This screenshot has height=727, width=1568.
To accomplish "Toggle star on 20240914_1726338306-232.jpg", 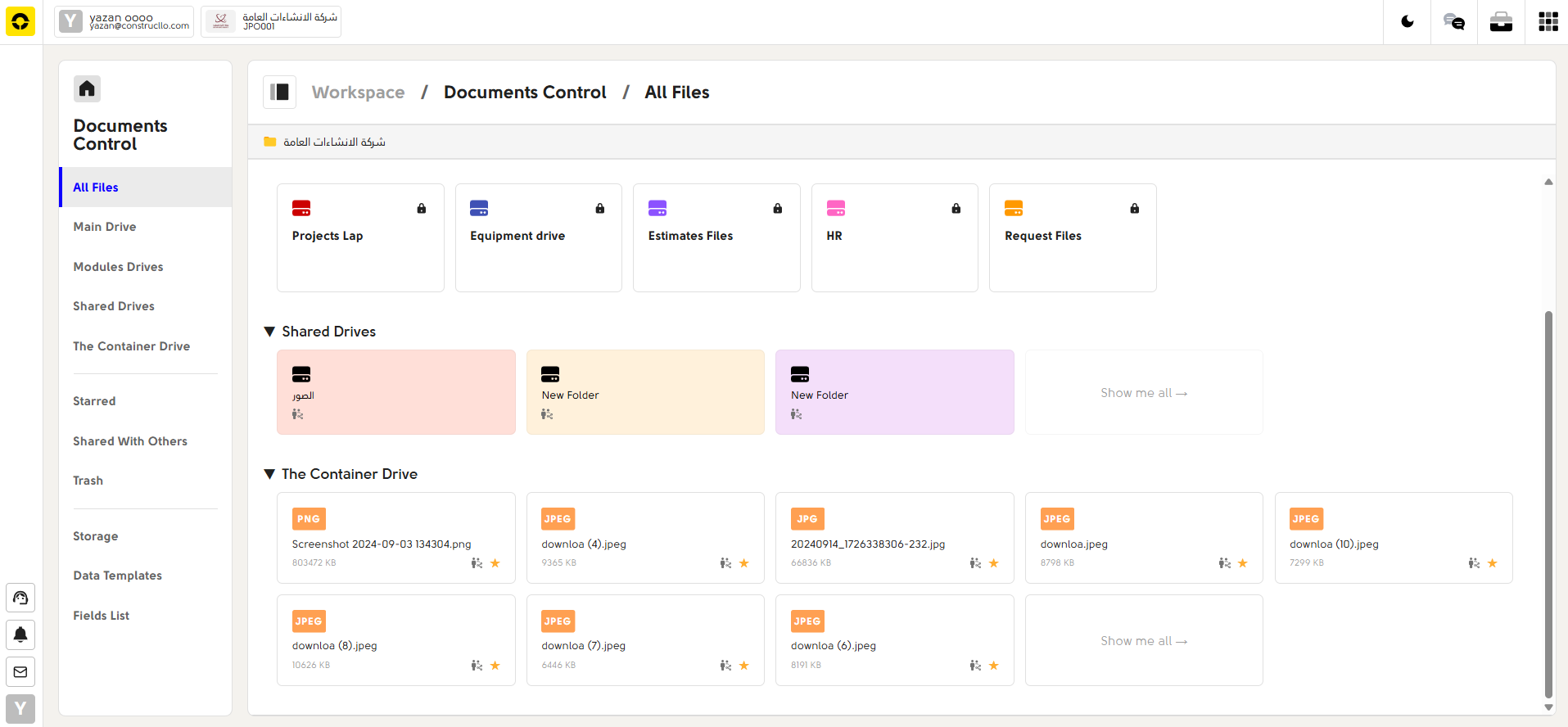I will (994, 563).
